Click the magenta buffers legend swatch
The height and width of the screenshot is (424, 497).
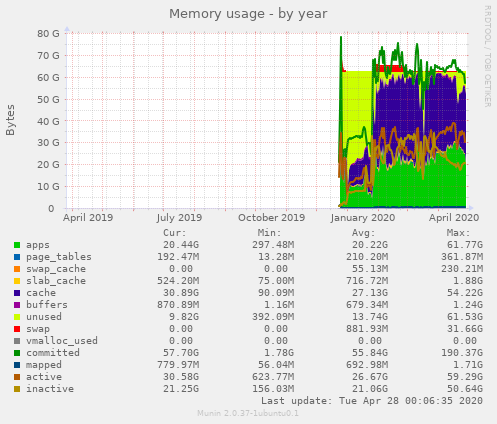pyautogui.click(x=17, y=305)
